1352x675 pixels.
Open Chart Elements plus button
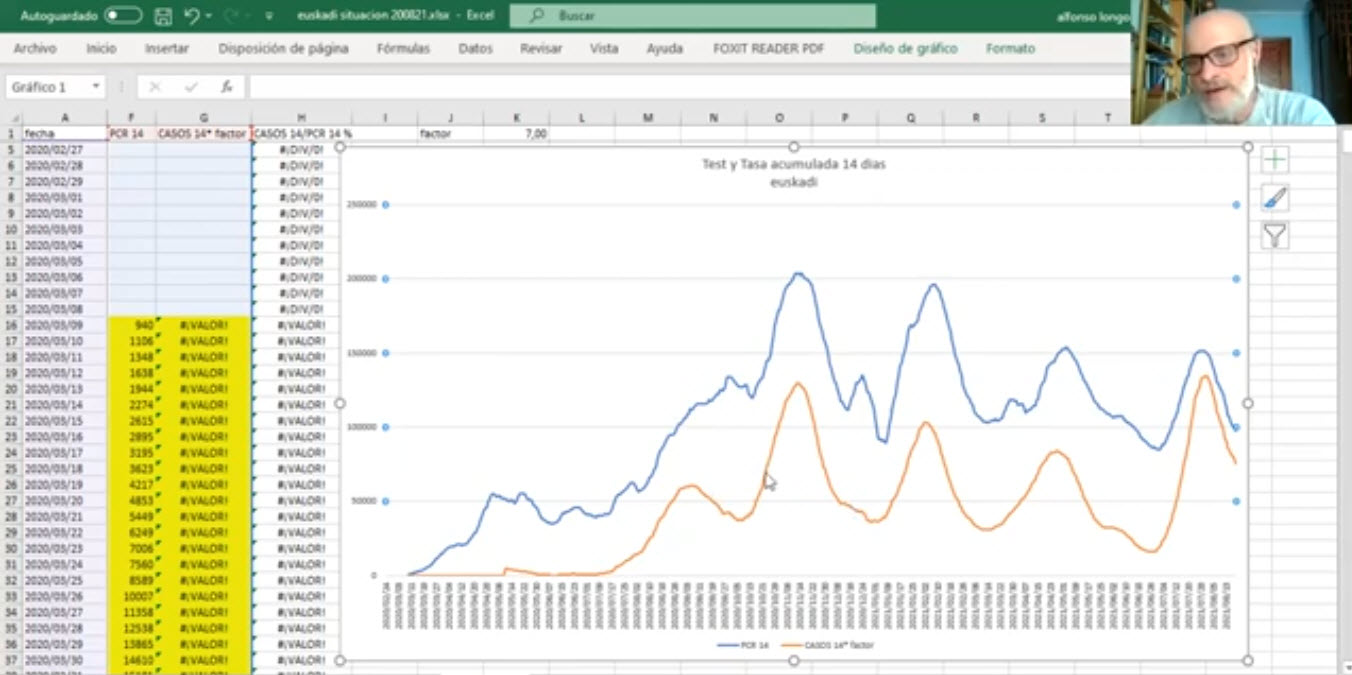tap(1275, 160)
